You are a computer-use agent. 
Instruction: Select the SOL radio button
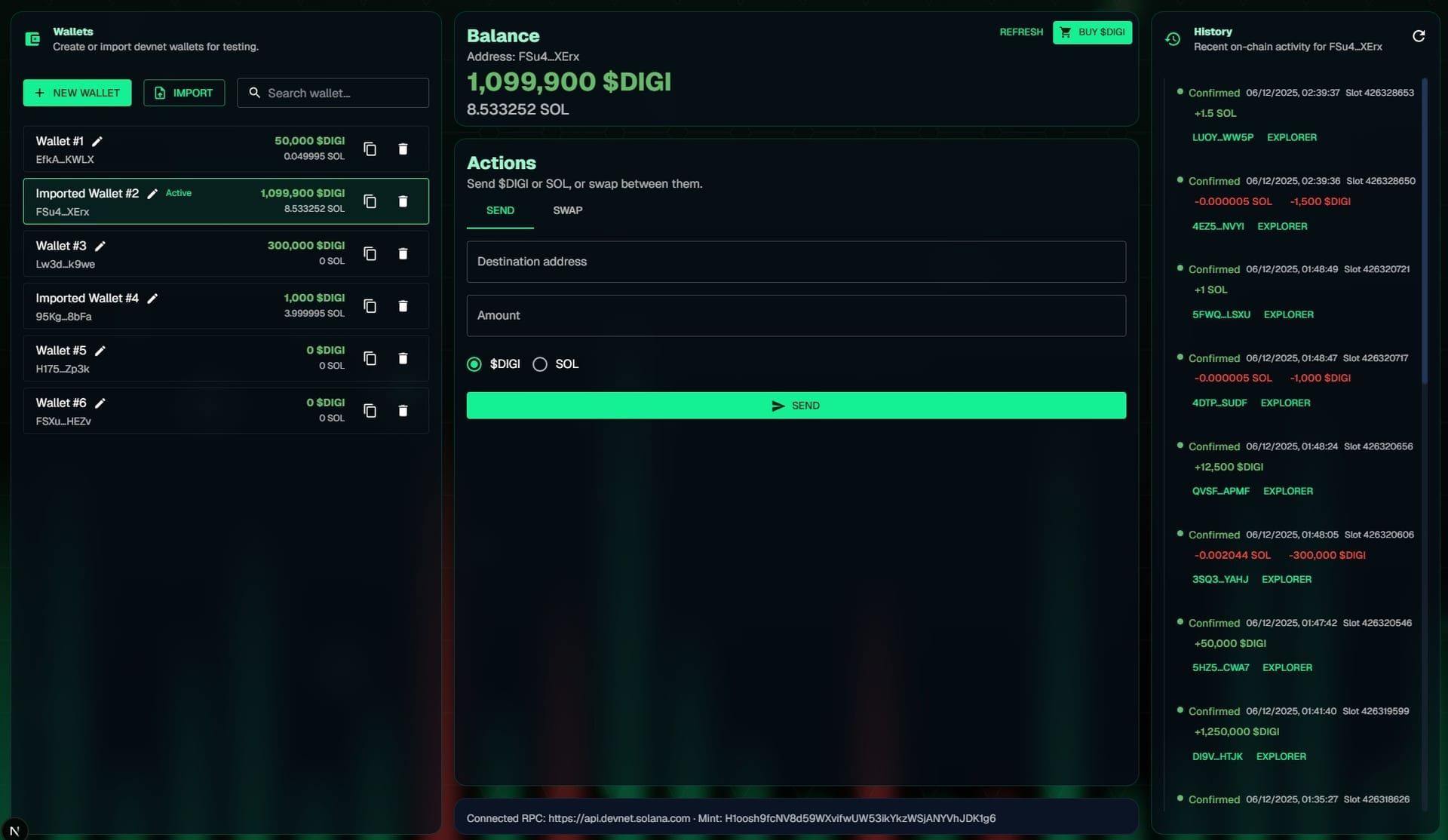[539, 363]
